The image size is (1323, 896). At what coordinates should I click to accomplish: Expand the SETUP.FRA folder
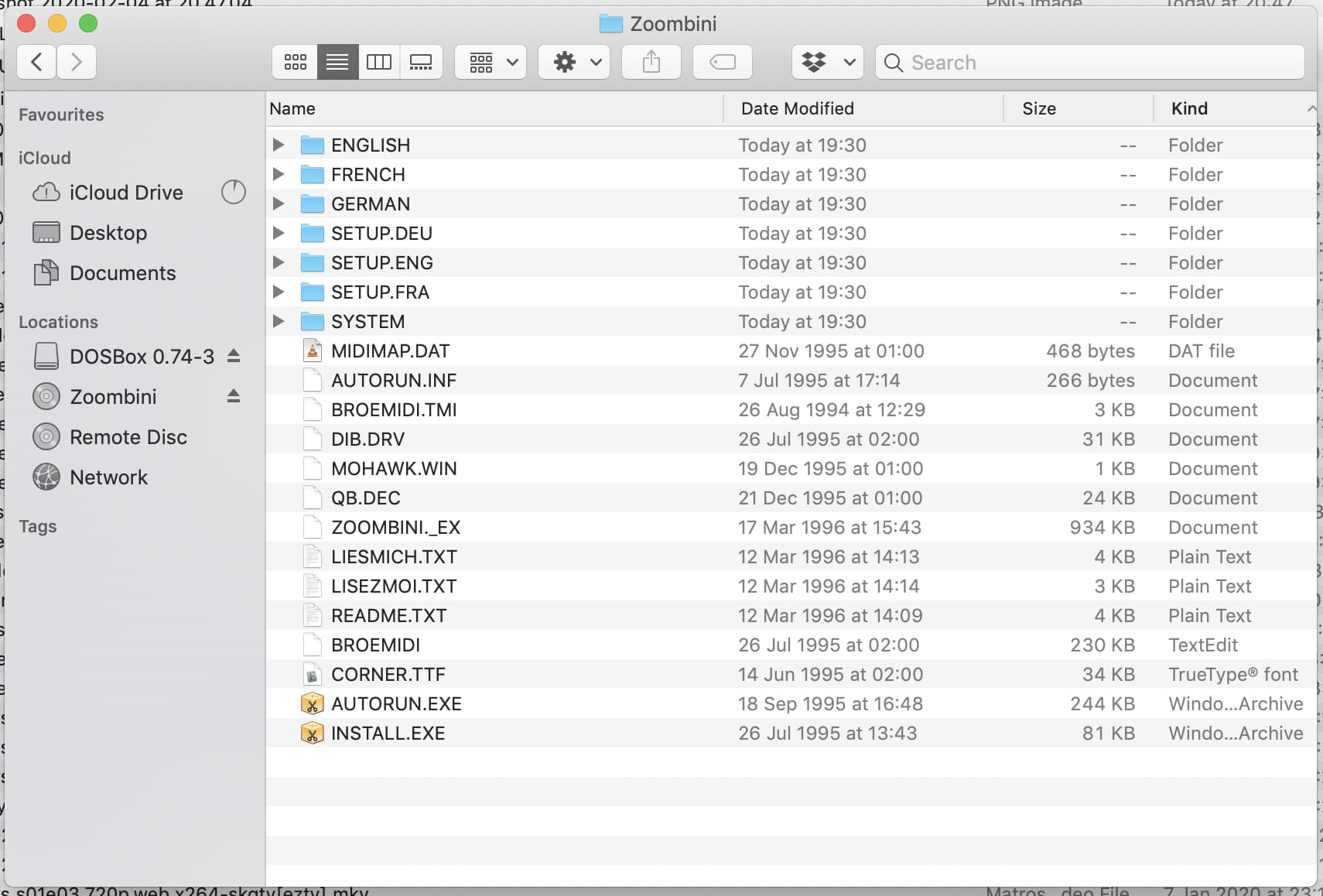(x=279, y=292)
